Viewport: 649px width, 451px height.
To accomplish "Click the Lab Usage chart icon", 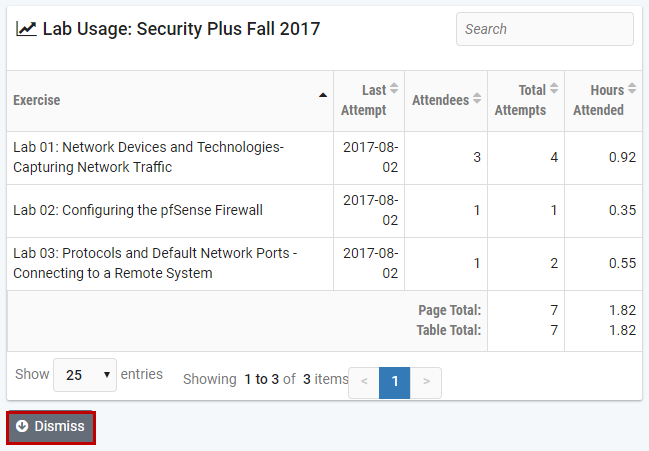I will (x=26, y=29).
